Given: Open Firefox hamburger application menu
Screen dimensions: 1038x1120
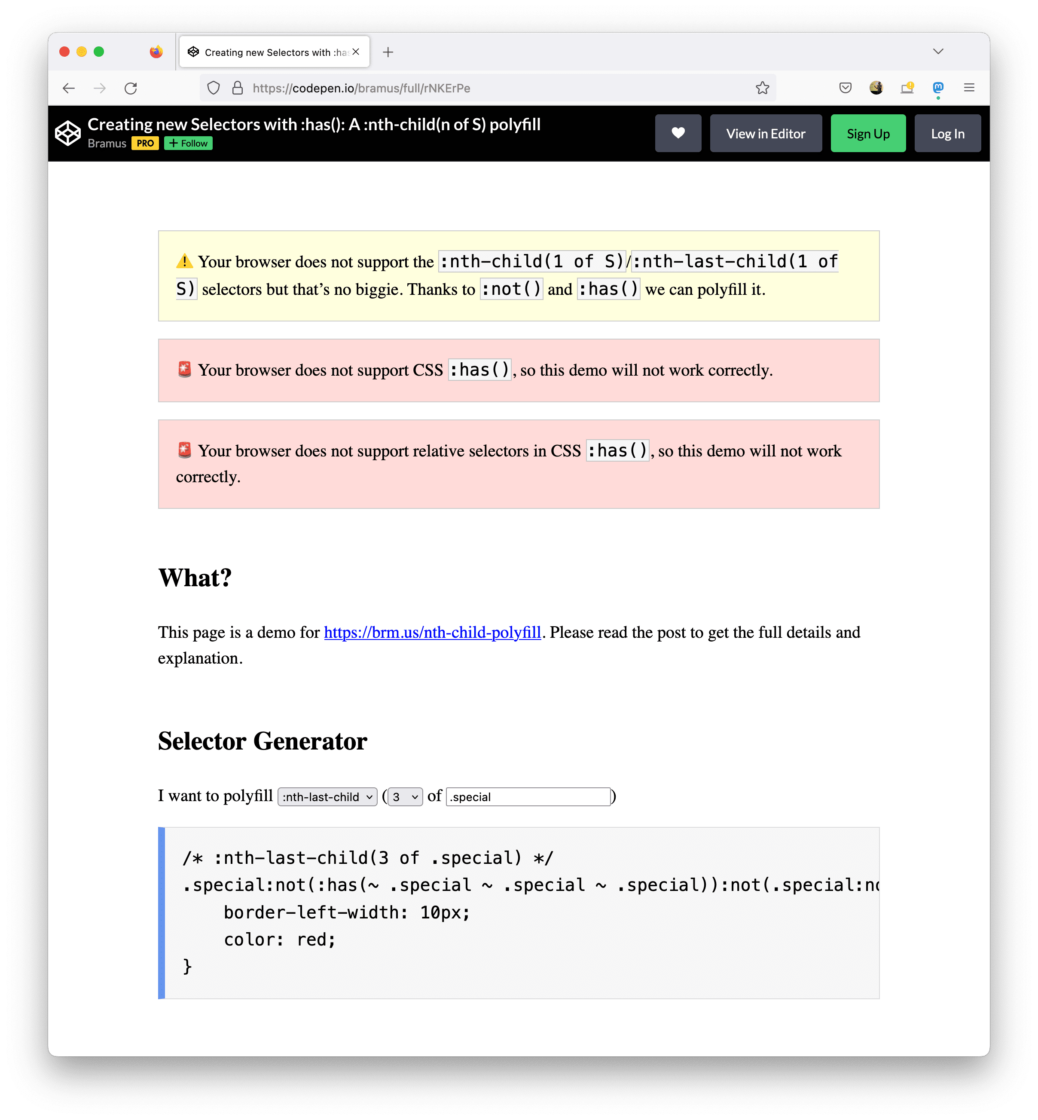Looking at the screenshot, I should coord(969,88).
